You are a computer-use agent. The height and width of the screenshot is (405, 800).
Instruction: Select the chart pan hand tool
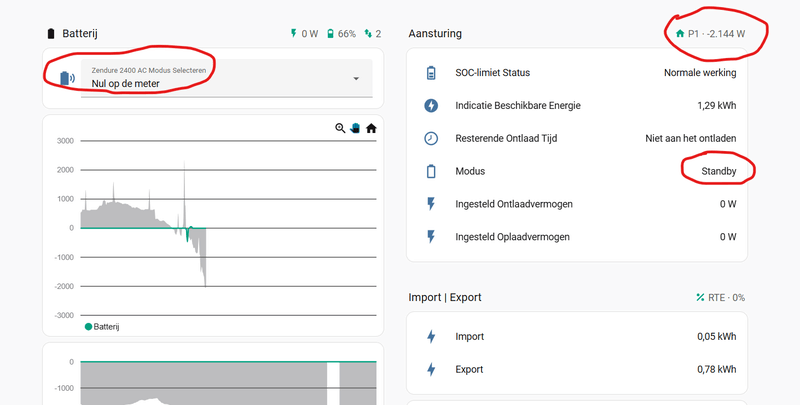coord(356,128)
